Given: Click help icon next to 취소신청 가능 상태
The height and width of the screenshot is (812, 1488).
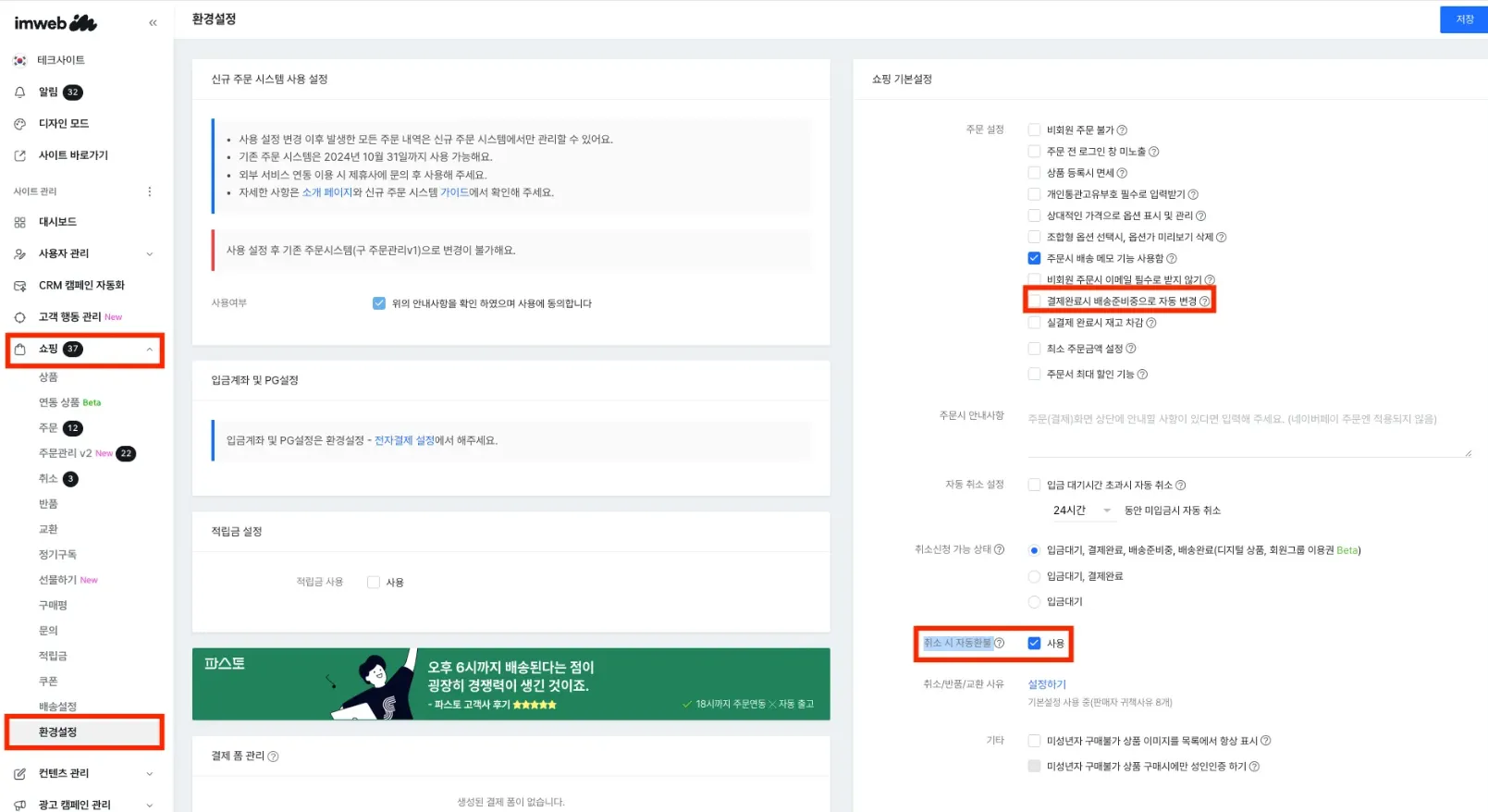Looking at the screenshot, I should point(999,549).
